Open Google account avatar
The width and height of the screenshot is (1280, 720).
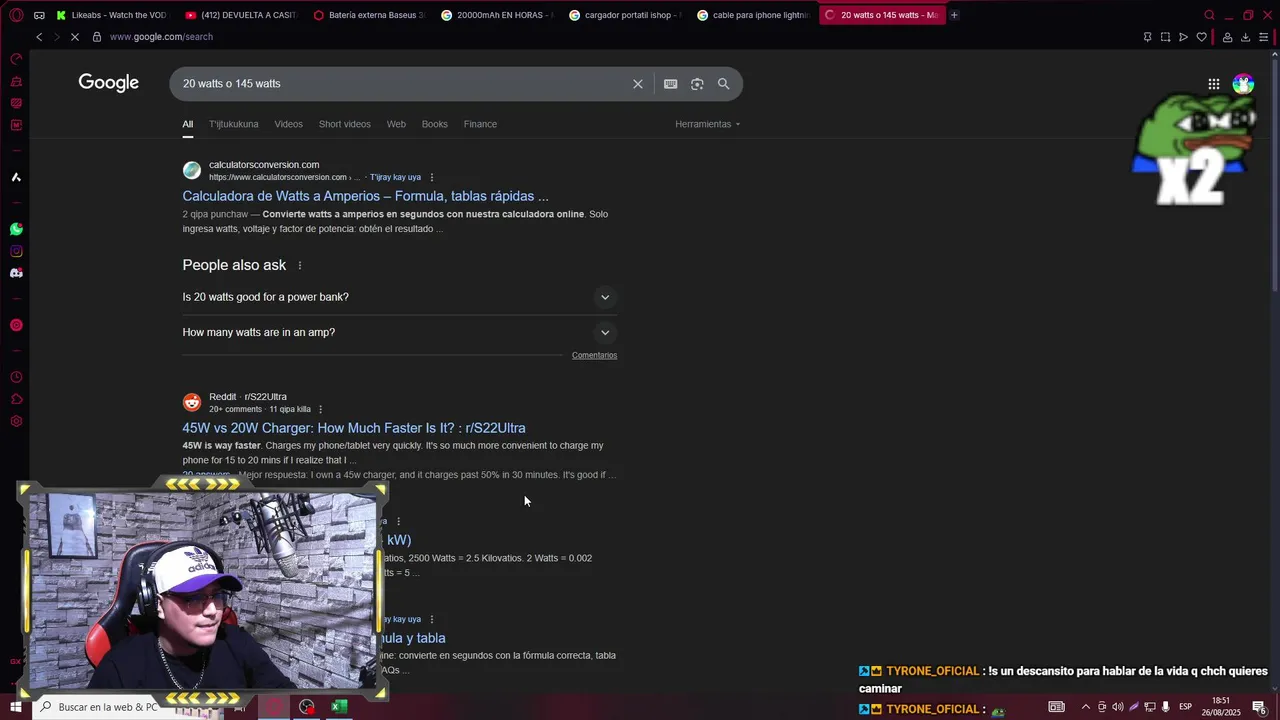[1243, 84]
